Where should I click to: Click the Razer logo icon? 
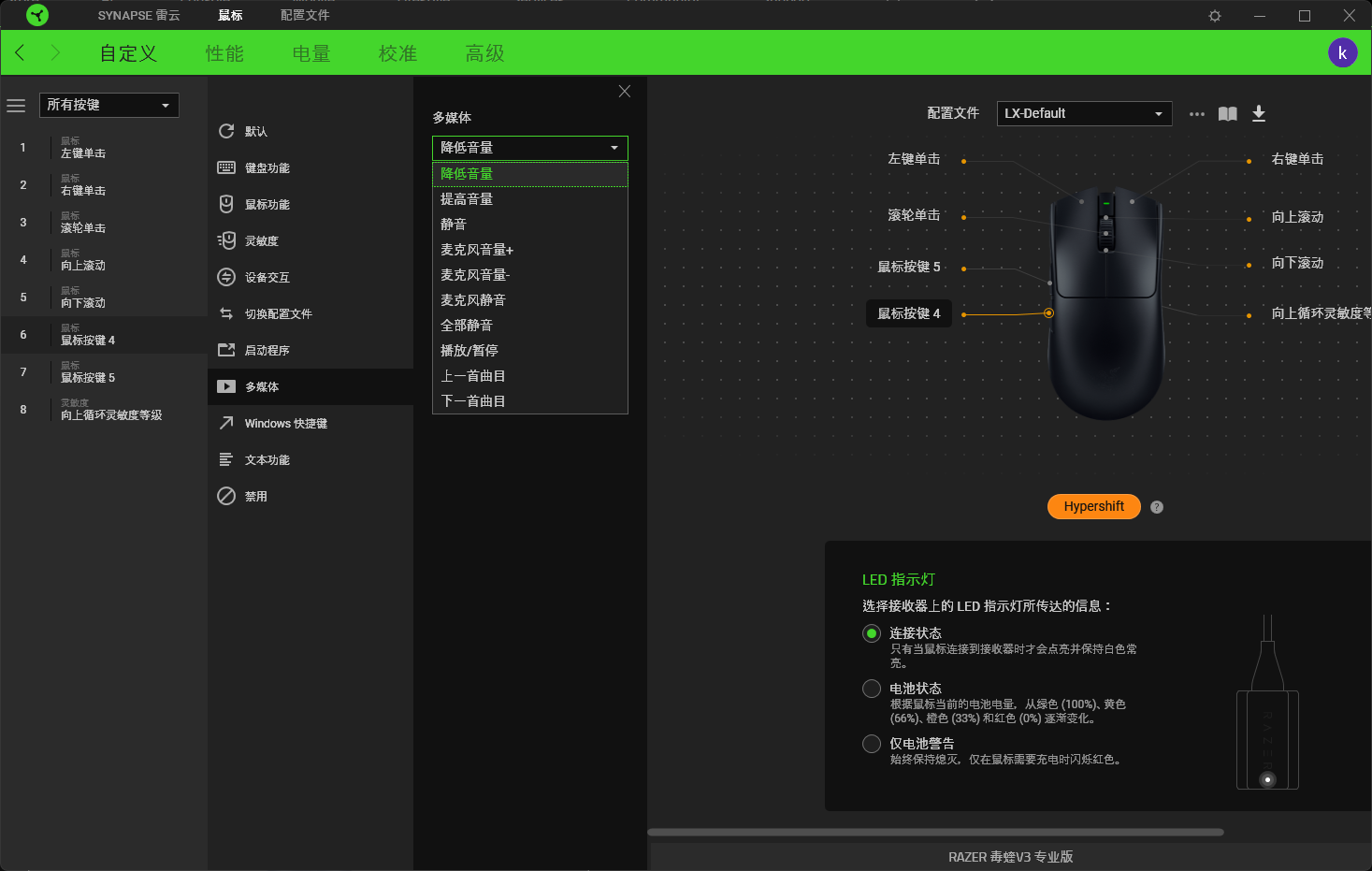37,15
